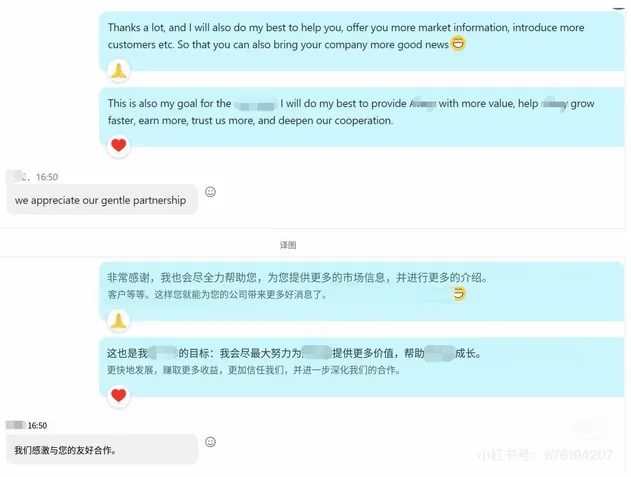Open emoji reaction for 'we appreciate our gentle partnership'
The height and width of the screenshot is (477, 631).
point(210,192)
